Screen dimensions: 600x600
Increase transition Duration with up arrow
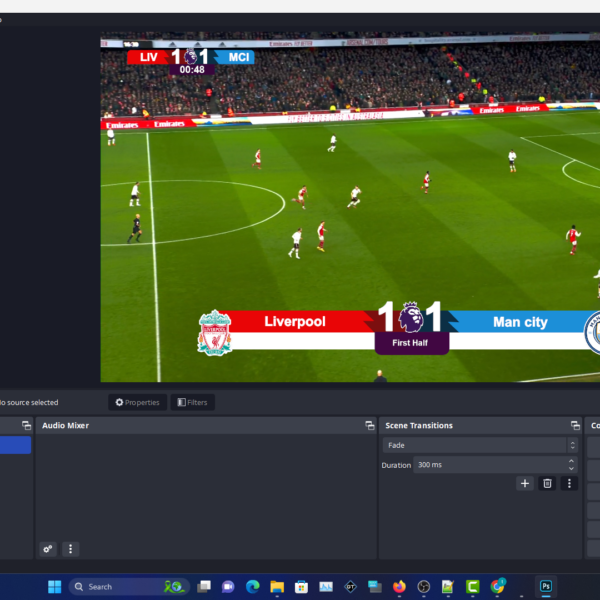tap(571, 461)
